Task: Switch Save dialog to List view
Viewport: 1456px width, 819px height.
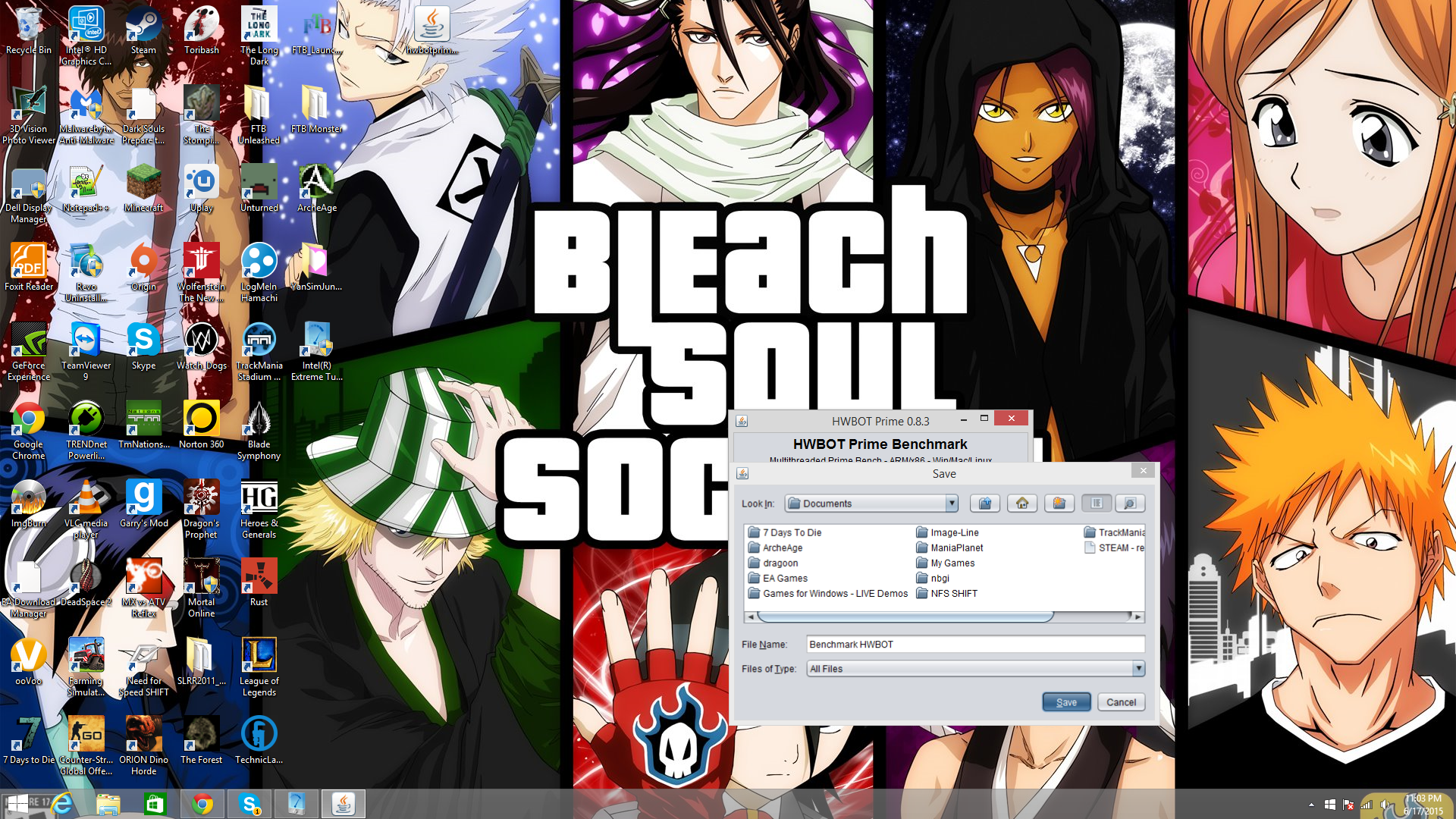Action: tap(1097, 504)
